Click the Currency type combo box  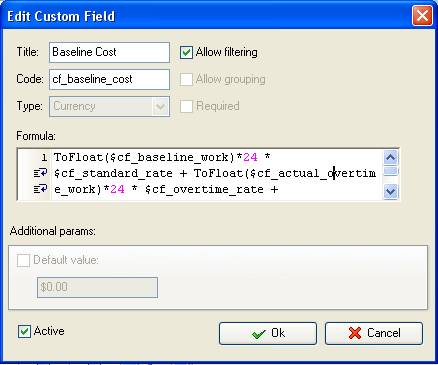coord(109,107)
